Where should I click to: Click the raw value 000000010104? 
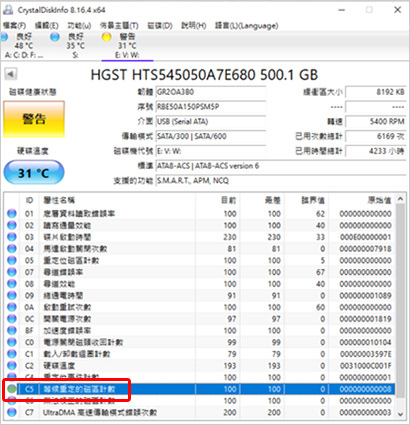[x=365, y=342]
